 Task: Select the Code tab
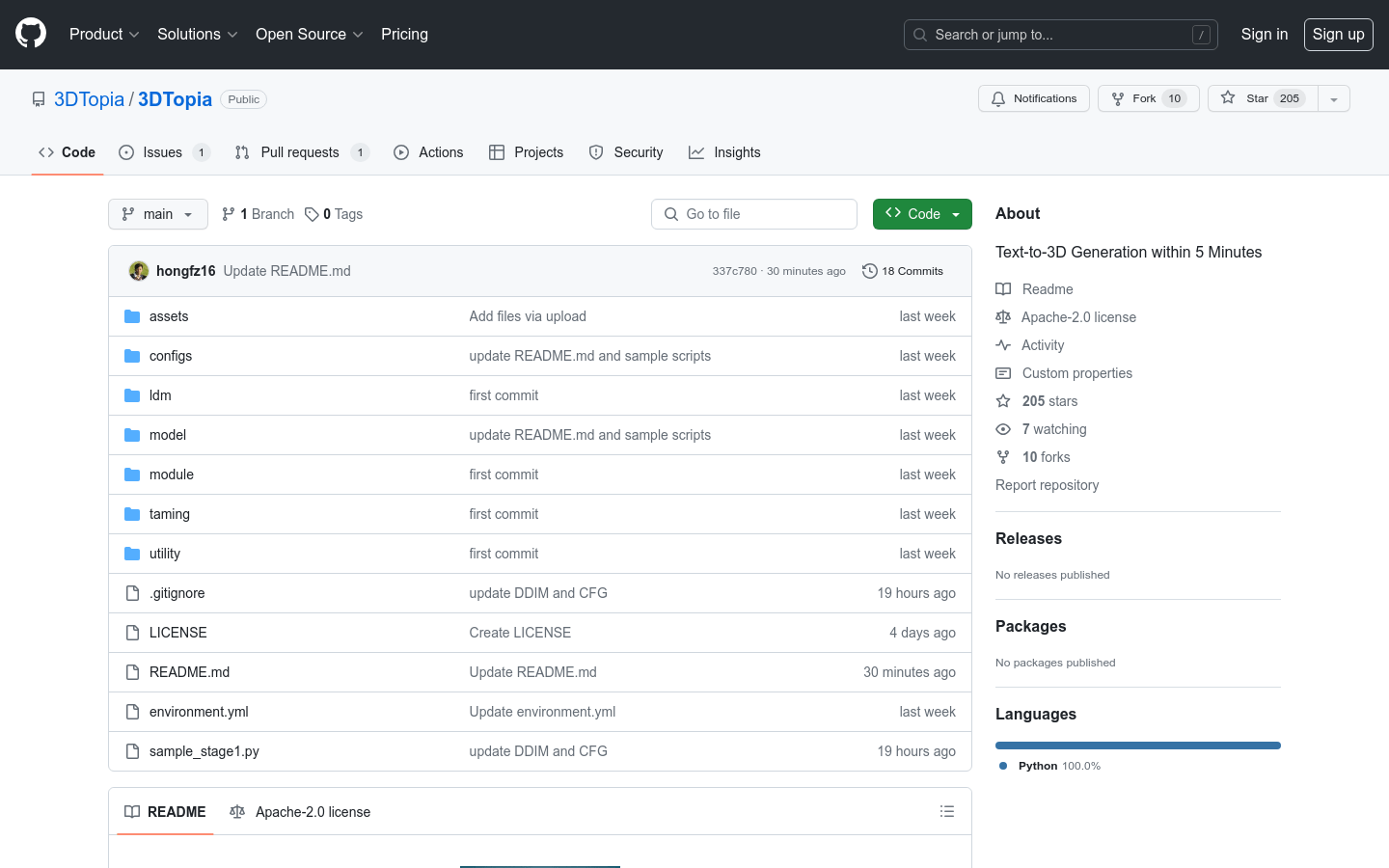(x=67, y=152)
